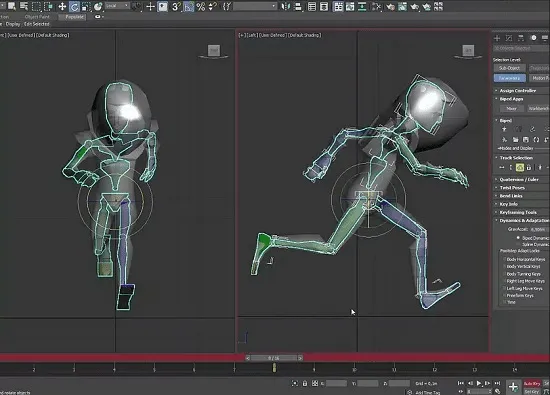
Task: Open the Display menu item
Action: pyautogui.click(x=13, y=24)
